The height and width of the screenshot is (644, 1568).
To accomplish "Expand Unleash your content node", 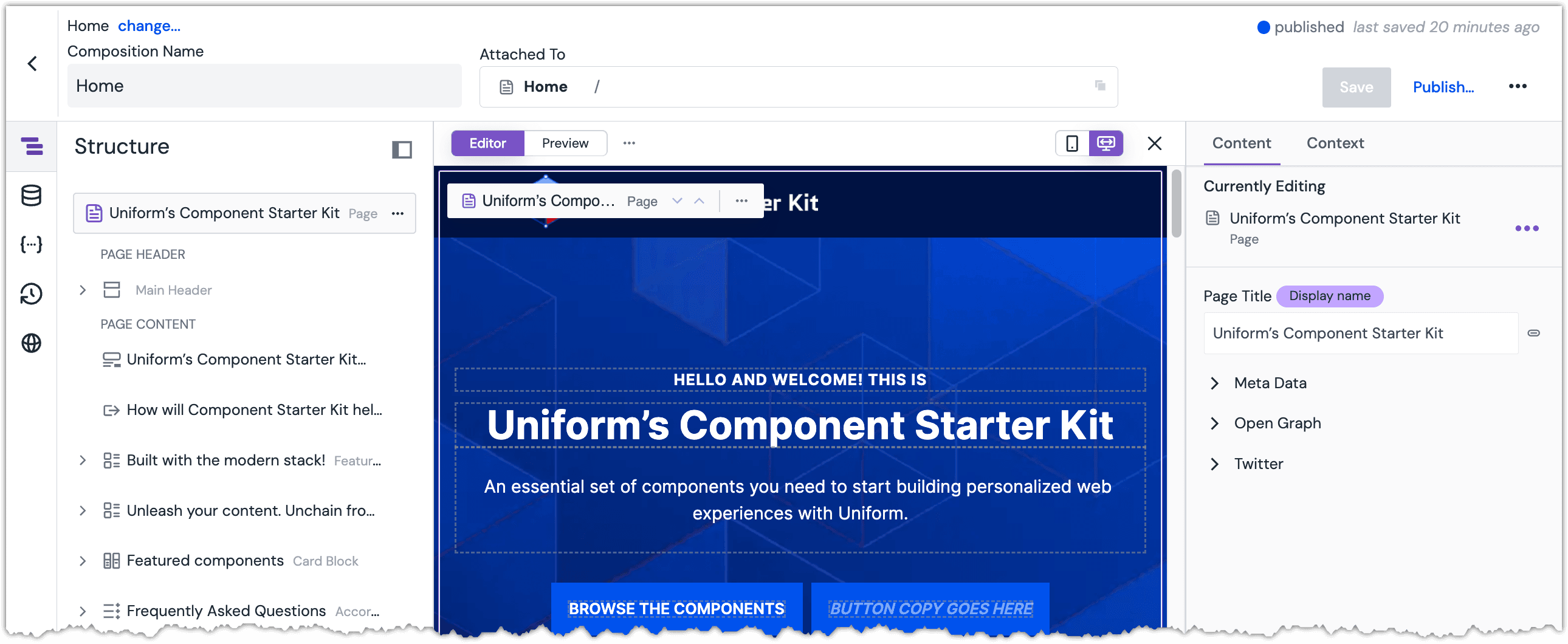I will [83, 512].
